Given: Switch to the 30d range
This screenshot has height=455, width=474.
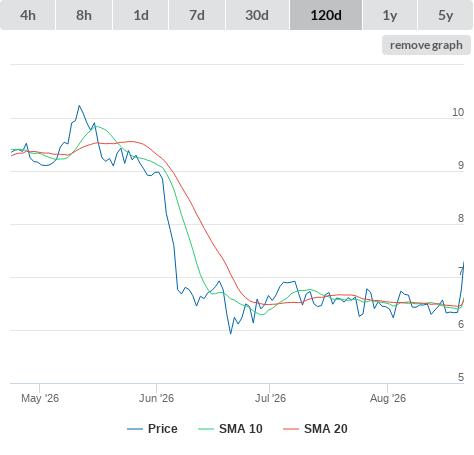Looking at the screenshot, I should (257, 15).
